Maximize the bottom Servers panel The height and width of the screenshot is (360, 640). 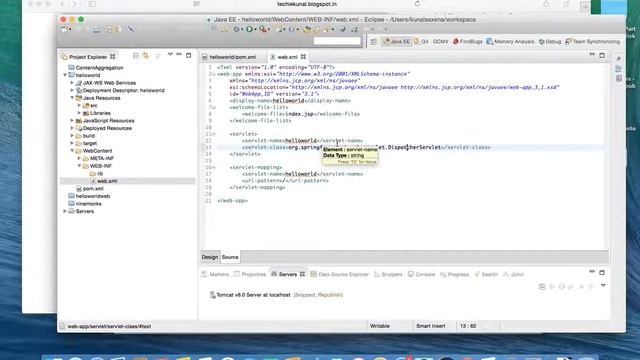[x=602, y=272]
